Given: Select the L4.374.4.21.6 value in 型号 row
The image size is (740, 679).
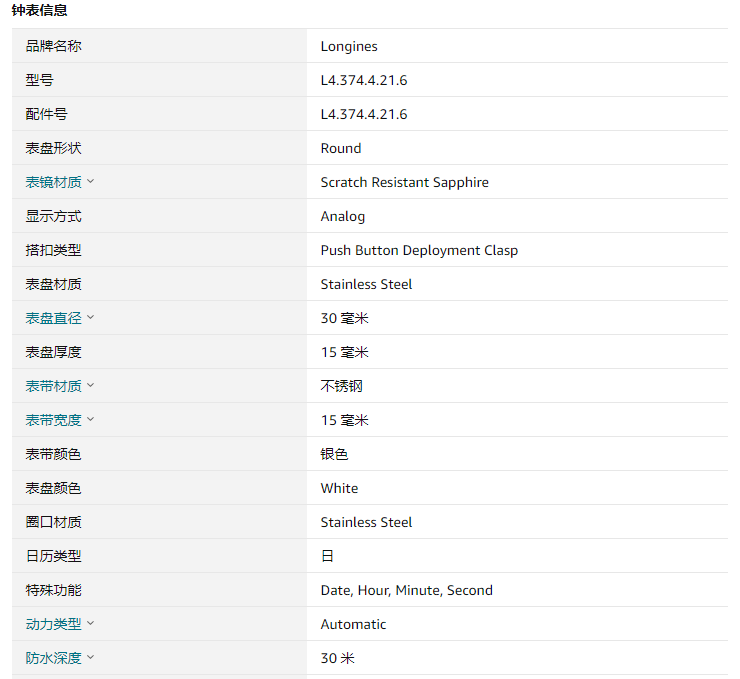Looking at the screenshot, I should 363,80.
